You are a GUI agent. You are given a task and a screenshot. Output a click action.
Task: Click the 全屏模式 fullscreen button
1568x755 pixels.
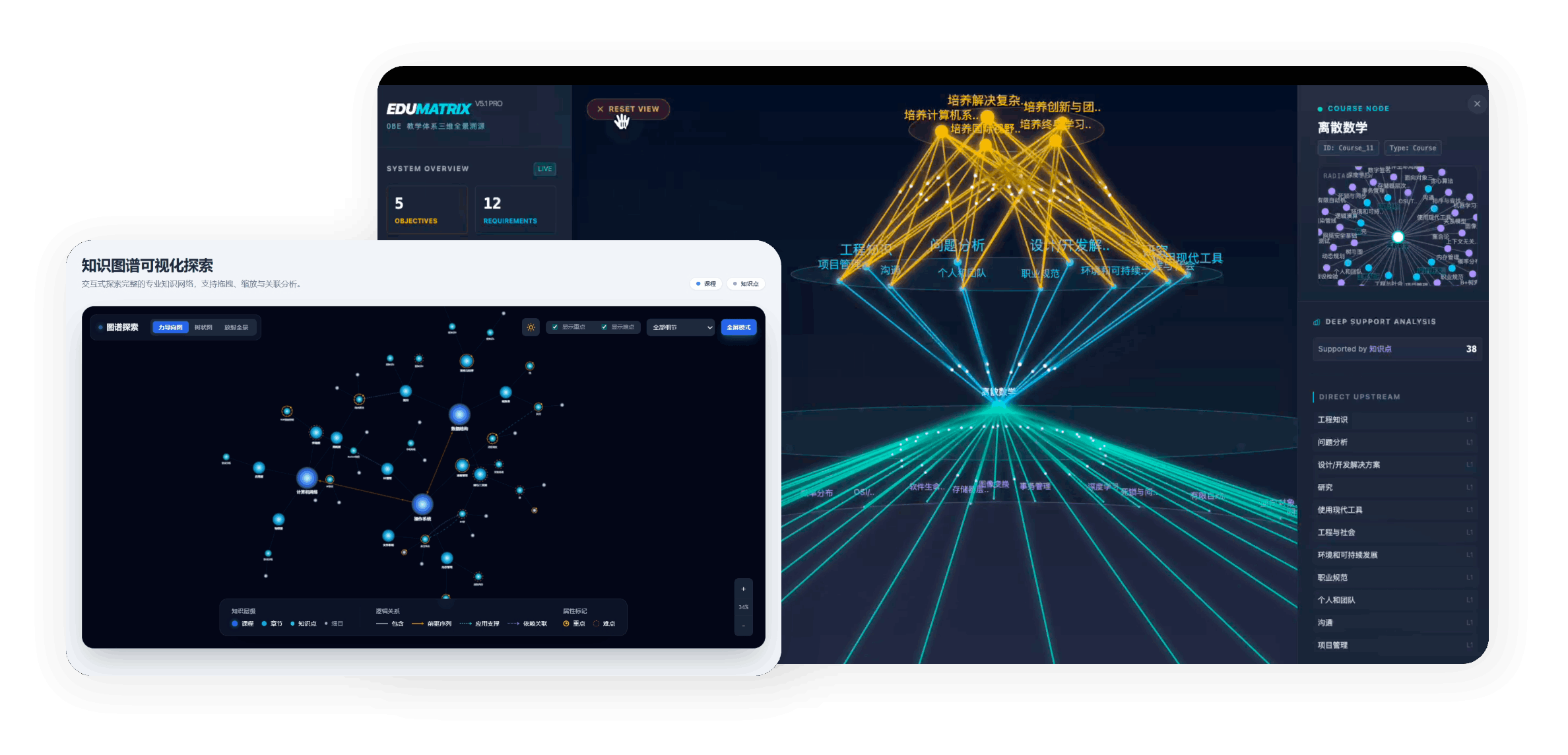(738, 327)
